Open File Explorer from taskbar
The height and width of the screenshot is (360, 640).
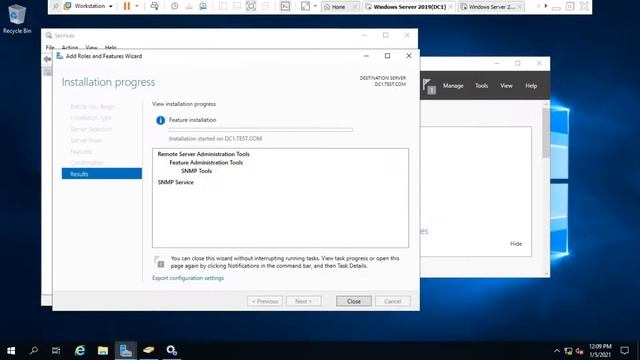[103, 351]
